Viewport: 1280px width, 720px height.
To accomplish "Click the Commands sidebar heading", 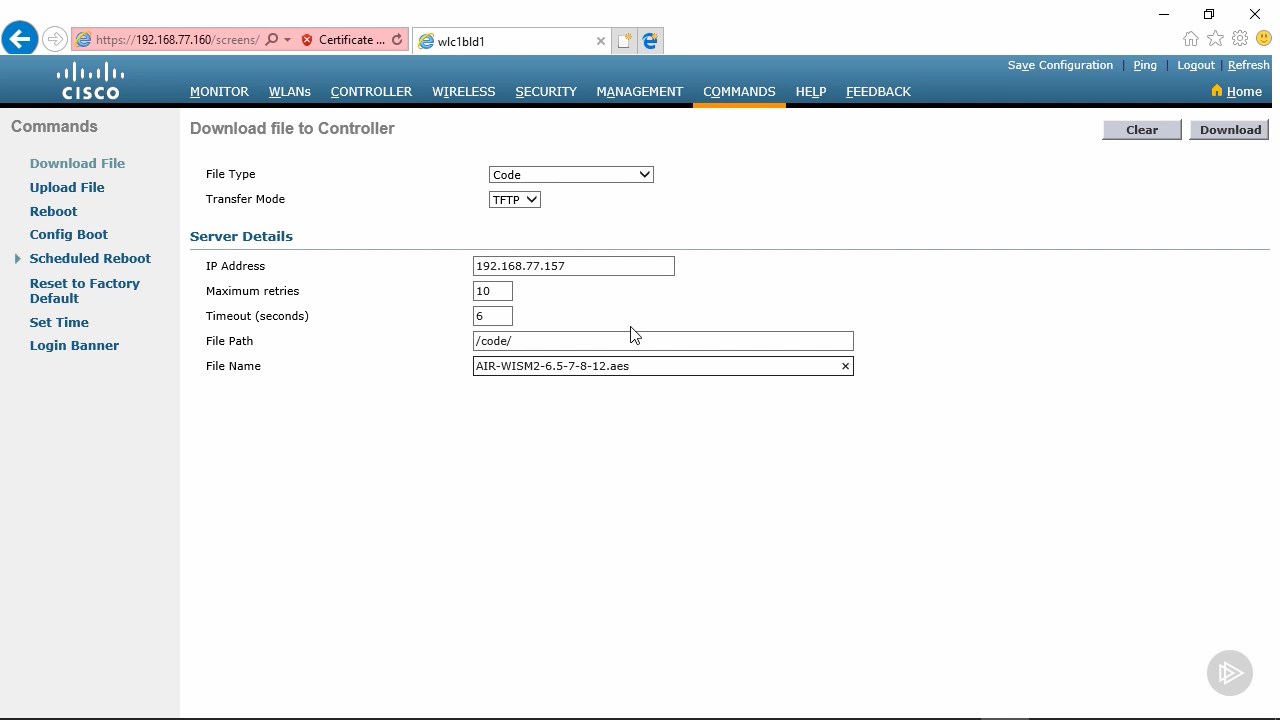I will [x=54, y=126].
